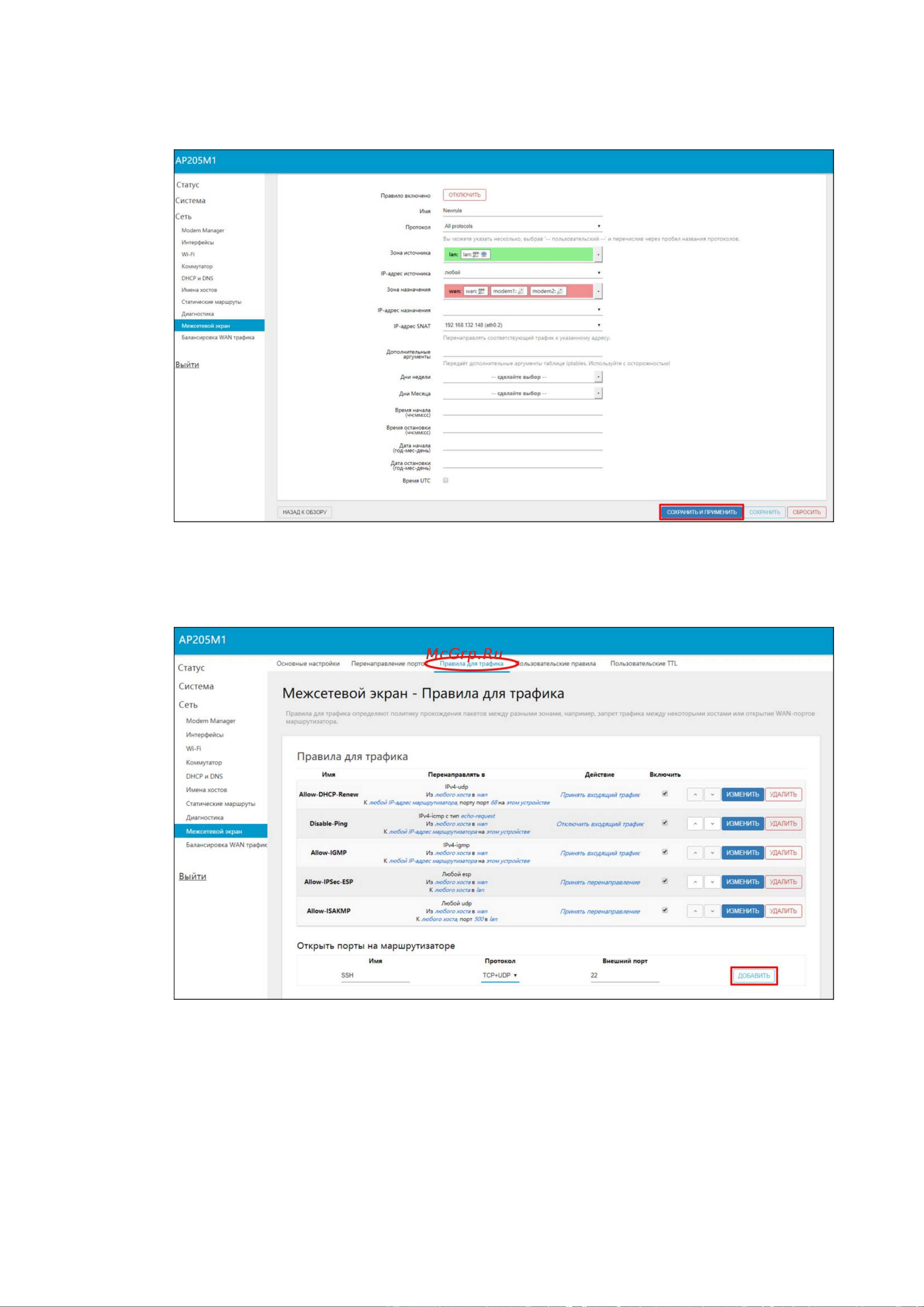The image size is (924, 1307).
Task: Move Allow-DHCP-Renew rule up
Action: click(695, 794)
